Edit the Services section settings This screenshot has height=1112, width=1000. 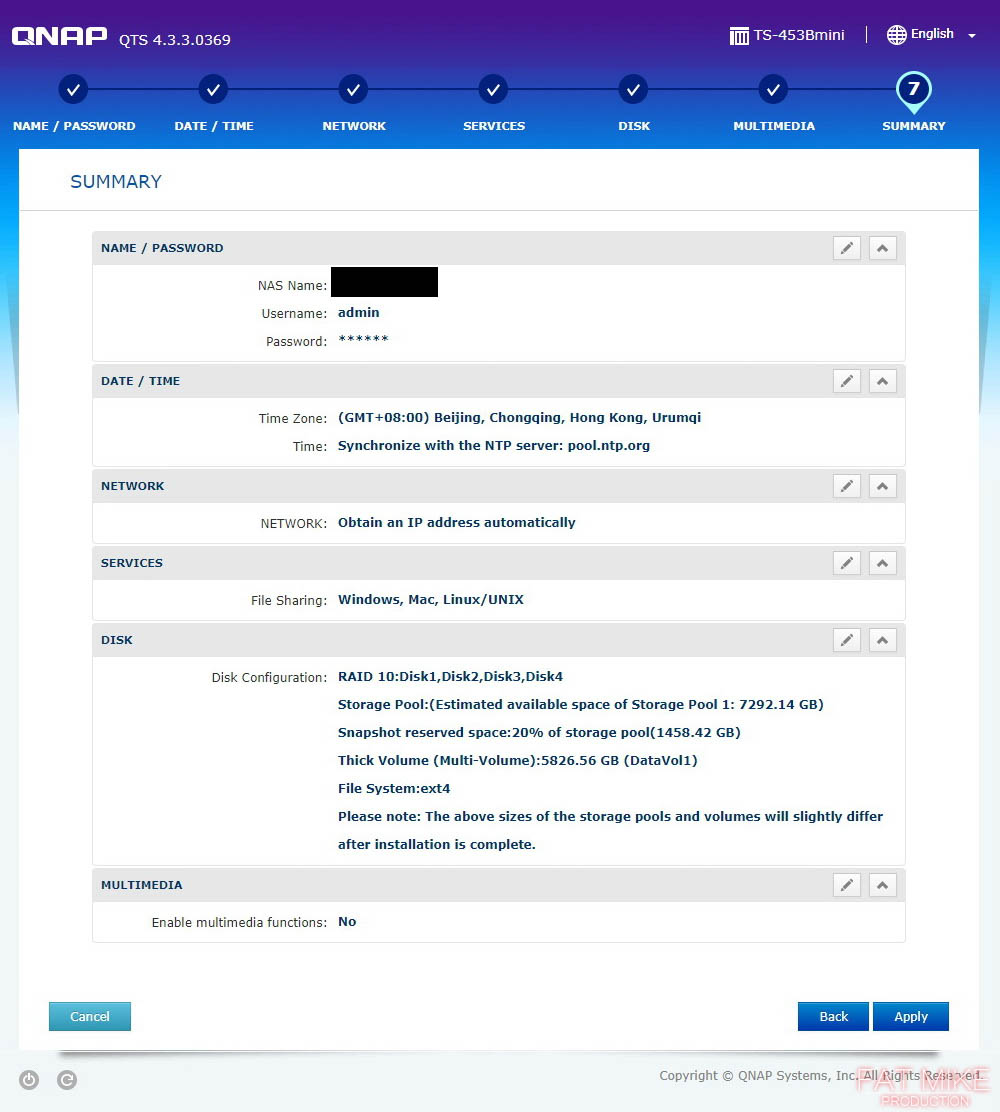point(847,563)
